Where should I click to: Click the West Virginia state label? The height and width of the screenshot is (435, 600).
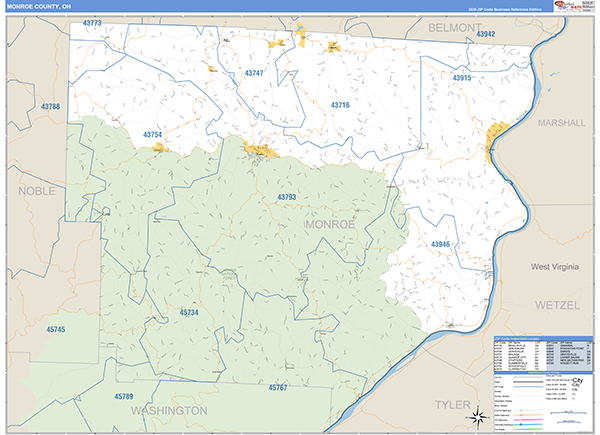point(557,267)
